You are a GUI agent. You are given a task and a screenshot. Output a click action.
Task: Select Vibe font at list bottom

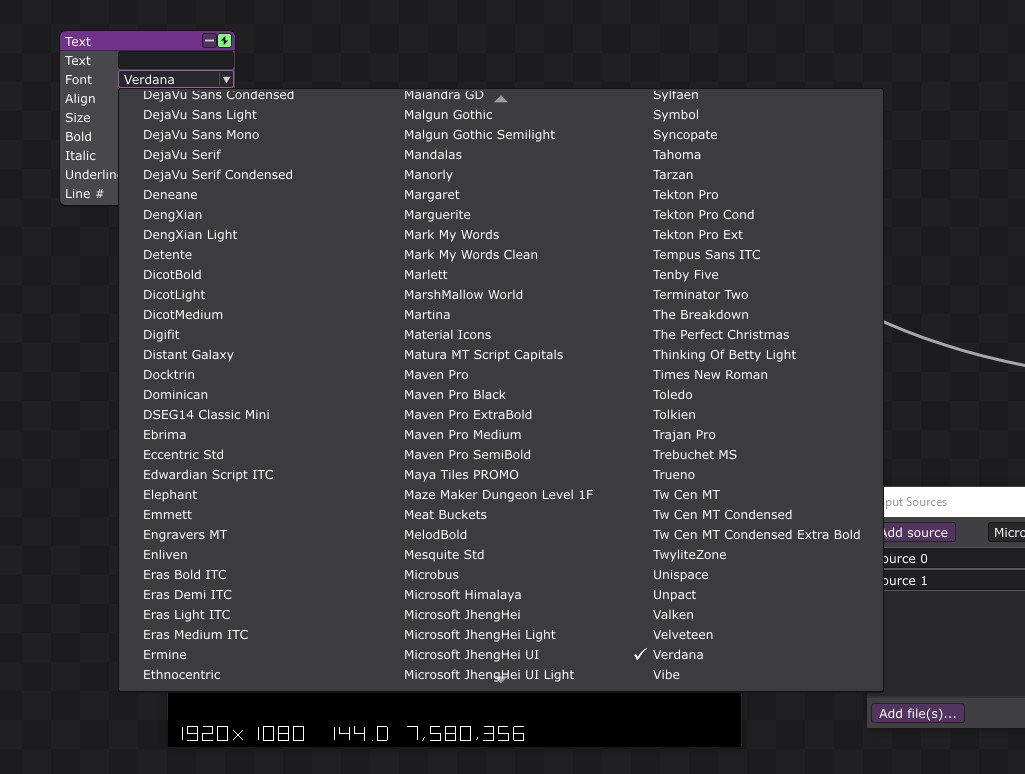point(665,675)
